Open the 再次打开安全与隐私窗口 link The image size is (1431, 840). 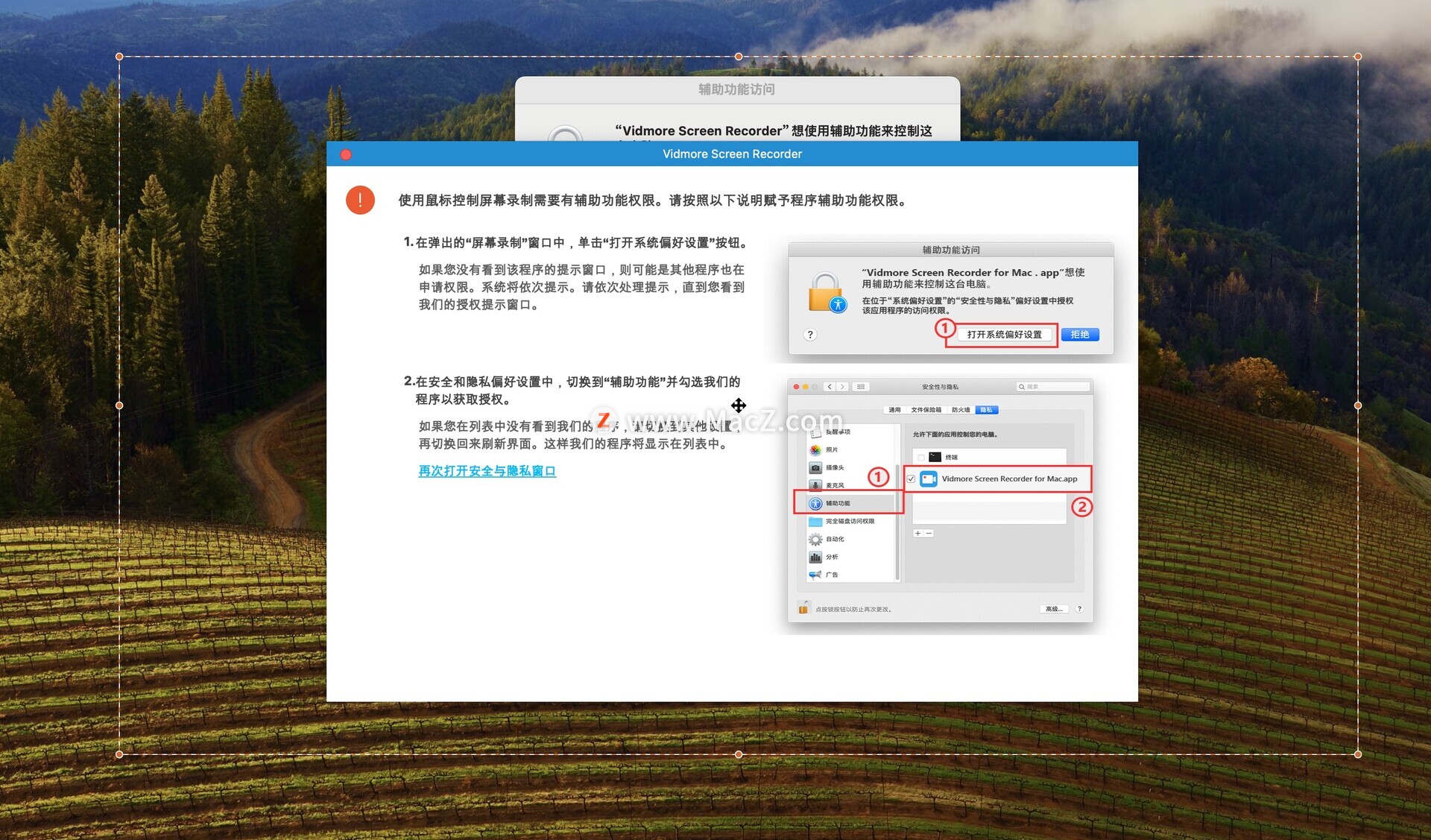click(487, 471)
